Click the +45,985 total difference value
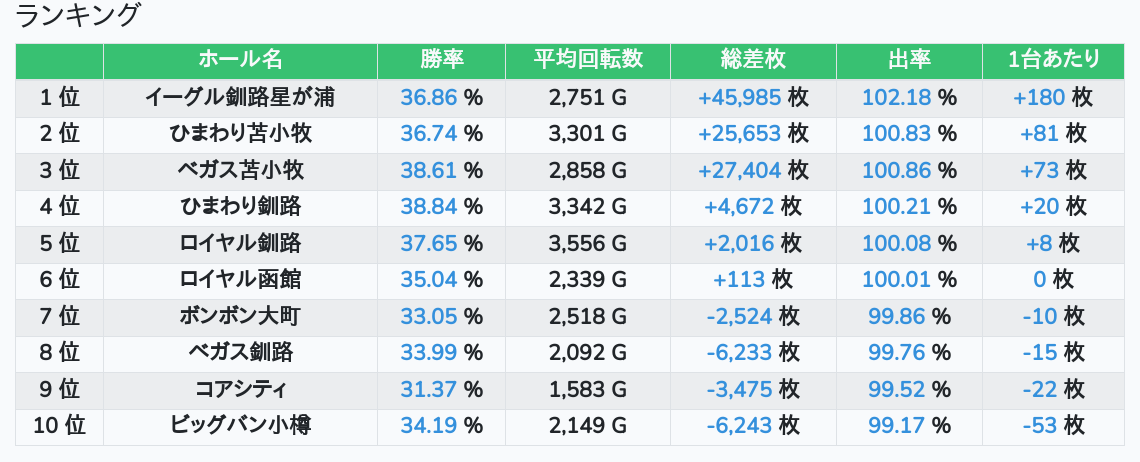 [x=740, y=98]
